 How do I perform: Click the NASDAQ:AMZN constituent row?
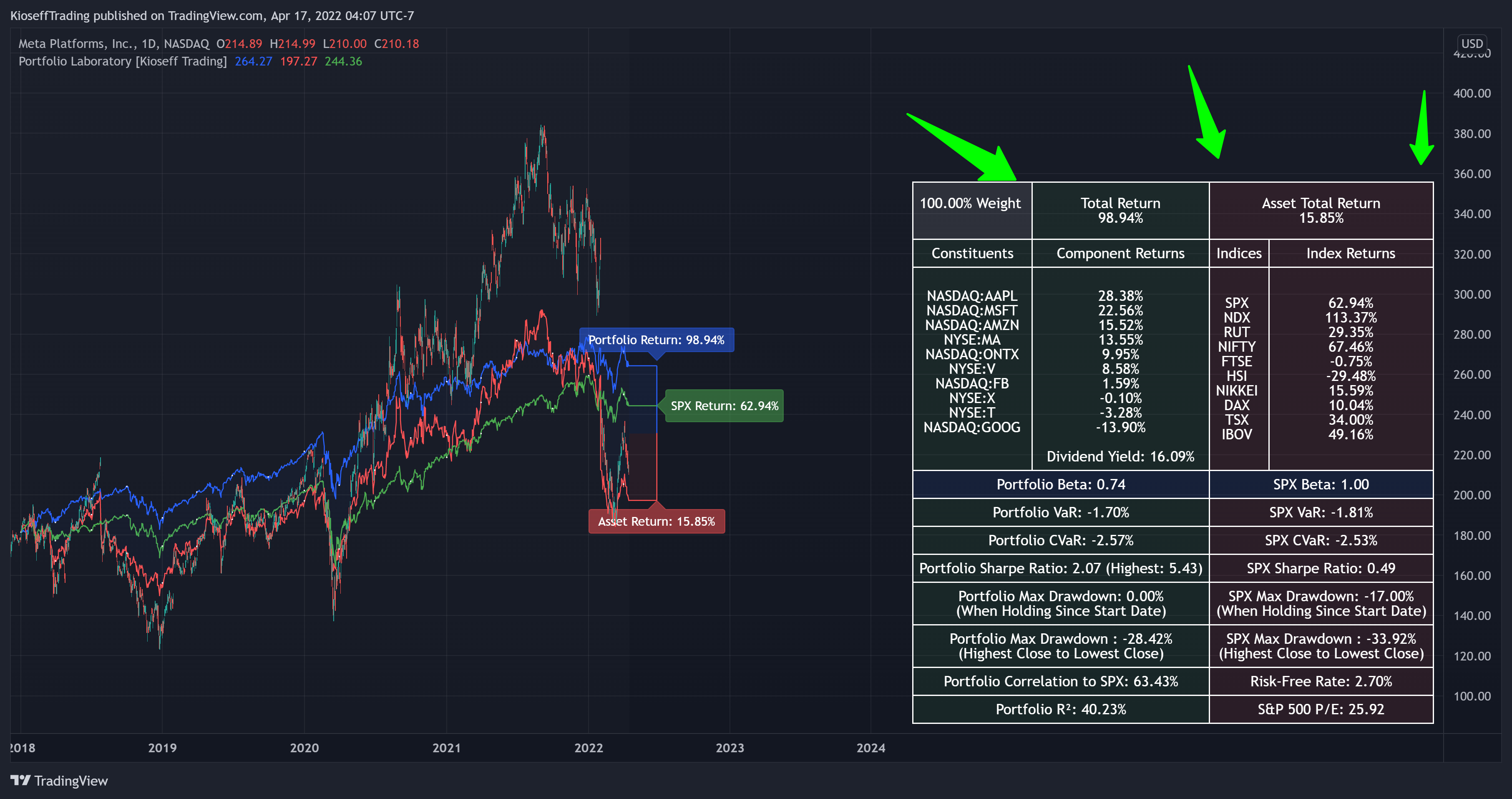972,325
